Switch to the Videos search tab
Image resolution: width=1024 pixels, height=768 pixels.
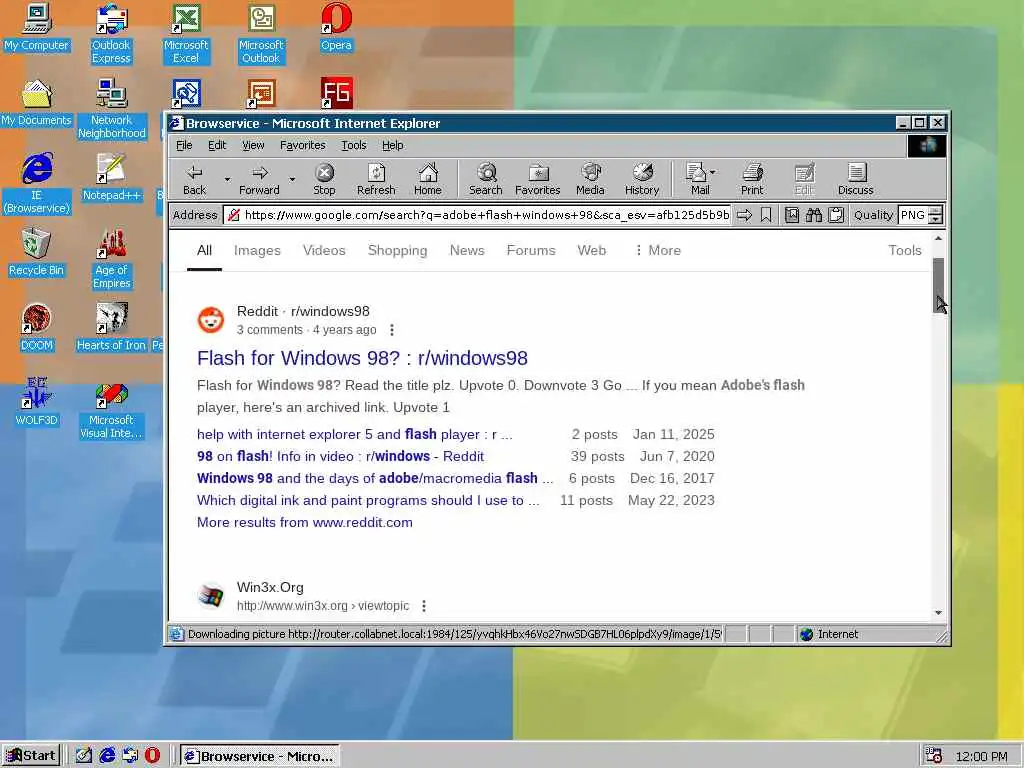click(x=324, y=250)
